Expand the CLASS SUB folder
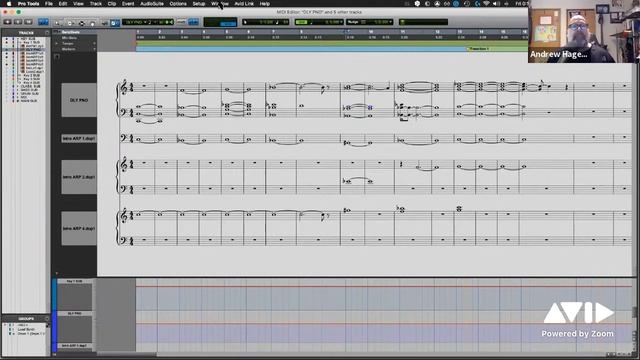This screenshot has width=640, height=360. 18,87
